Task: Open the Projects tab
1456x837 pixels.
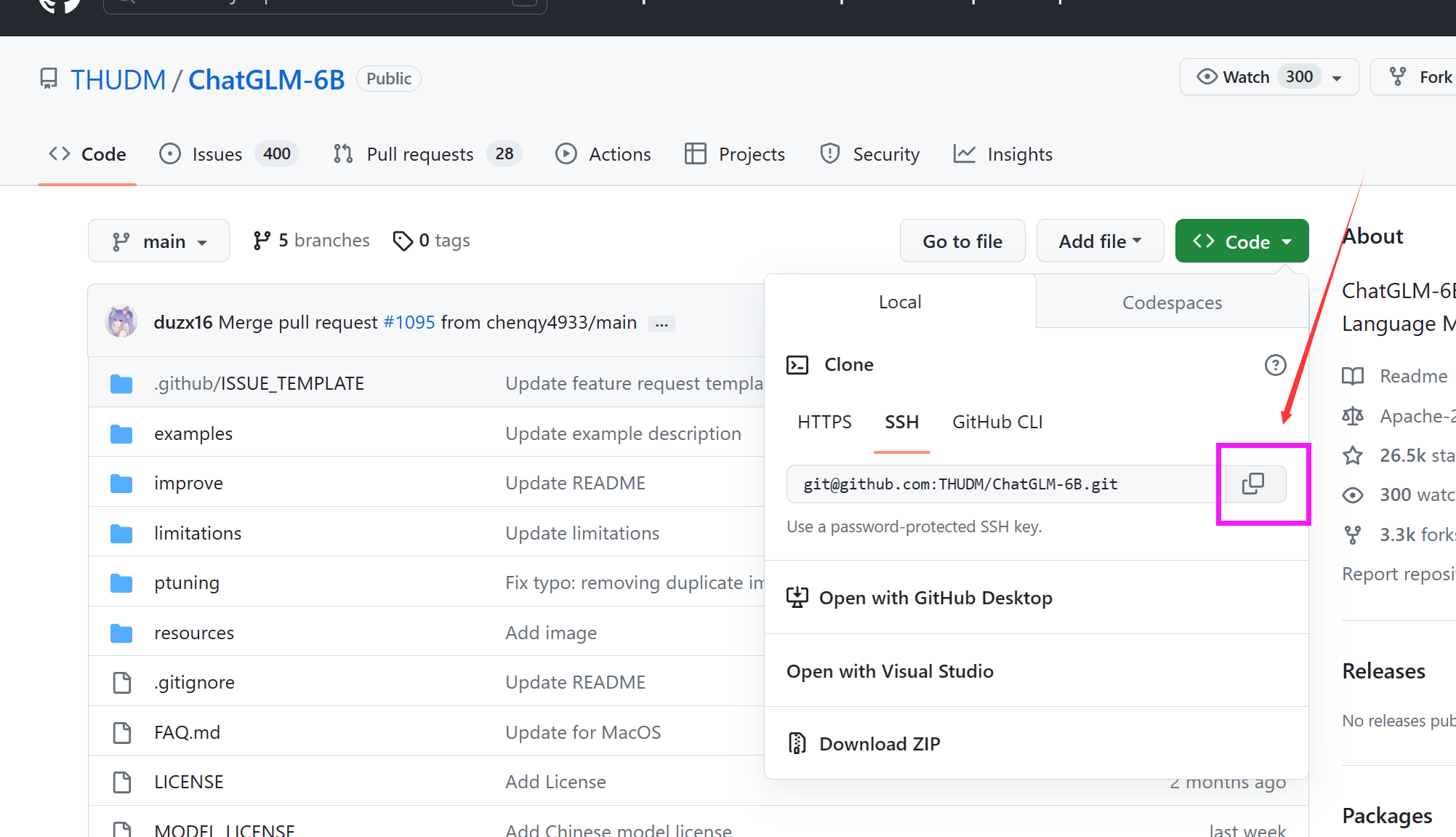Action: [735, 154]
